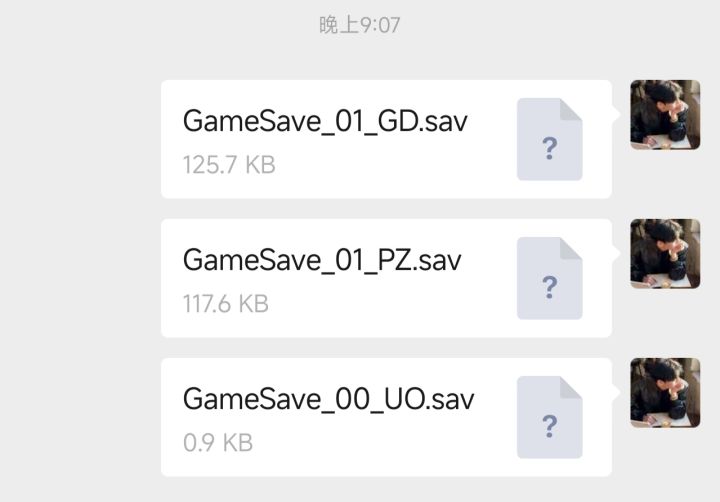Open sender avatar beside GameSave_01_PZ.sav
This screenshot has width=720, height=502.
point(665,254)
